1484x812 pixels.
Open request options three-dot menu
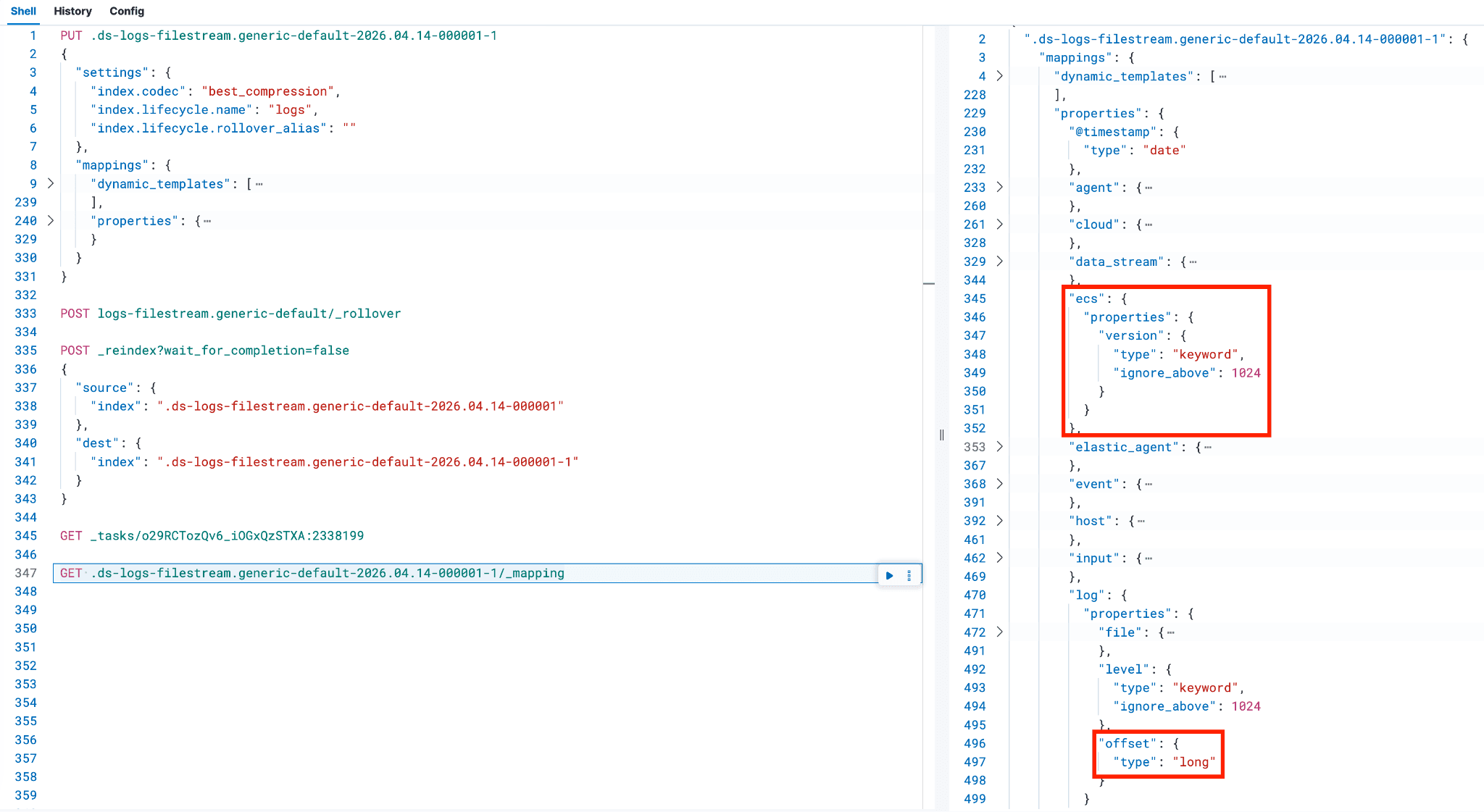click(909, 575)
